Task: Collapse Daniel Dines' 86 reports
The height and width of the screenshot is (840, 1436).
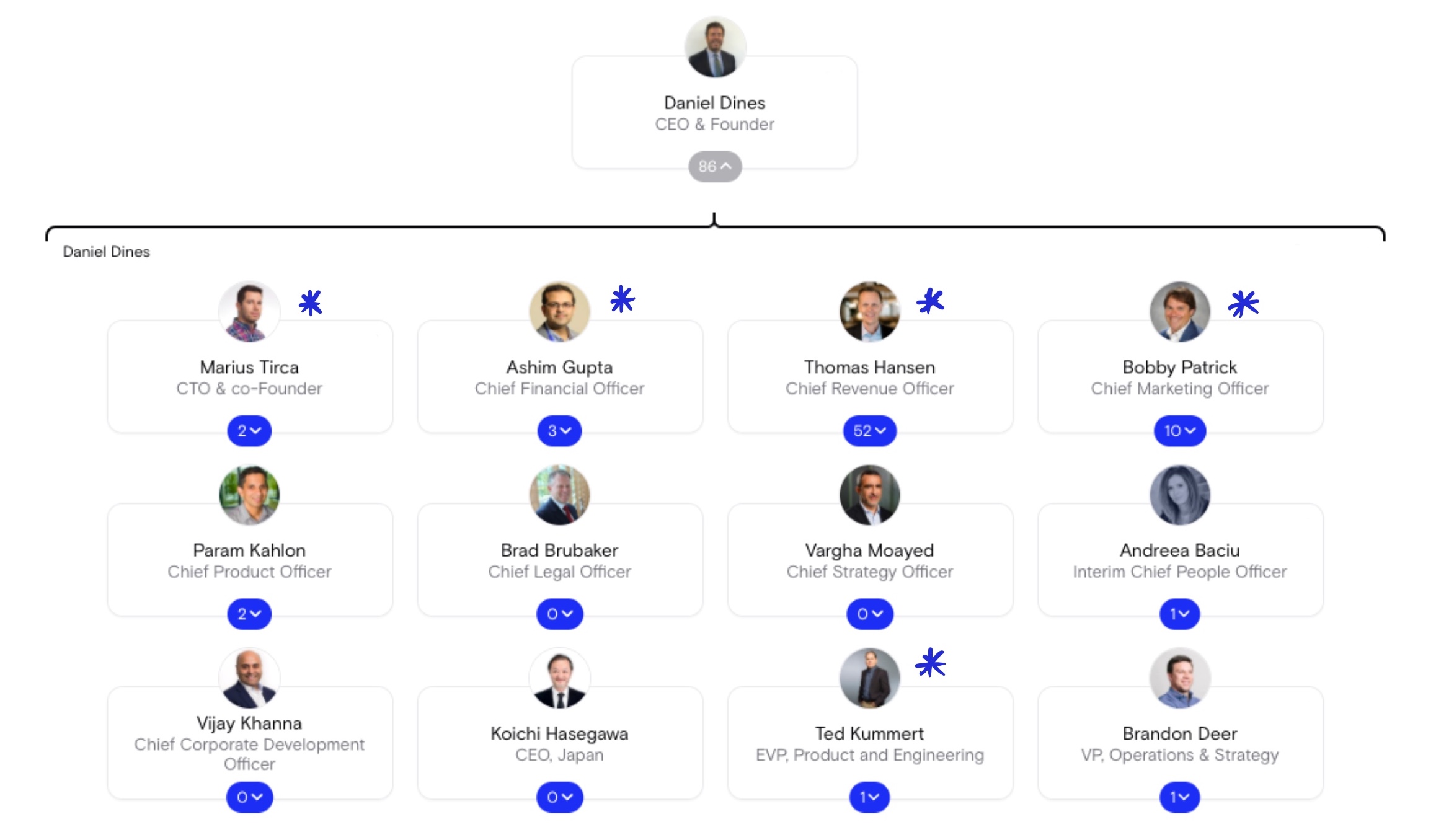Action: click(715, 166)
